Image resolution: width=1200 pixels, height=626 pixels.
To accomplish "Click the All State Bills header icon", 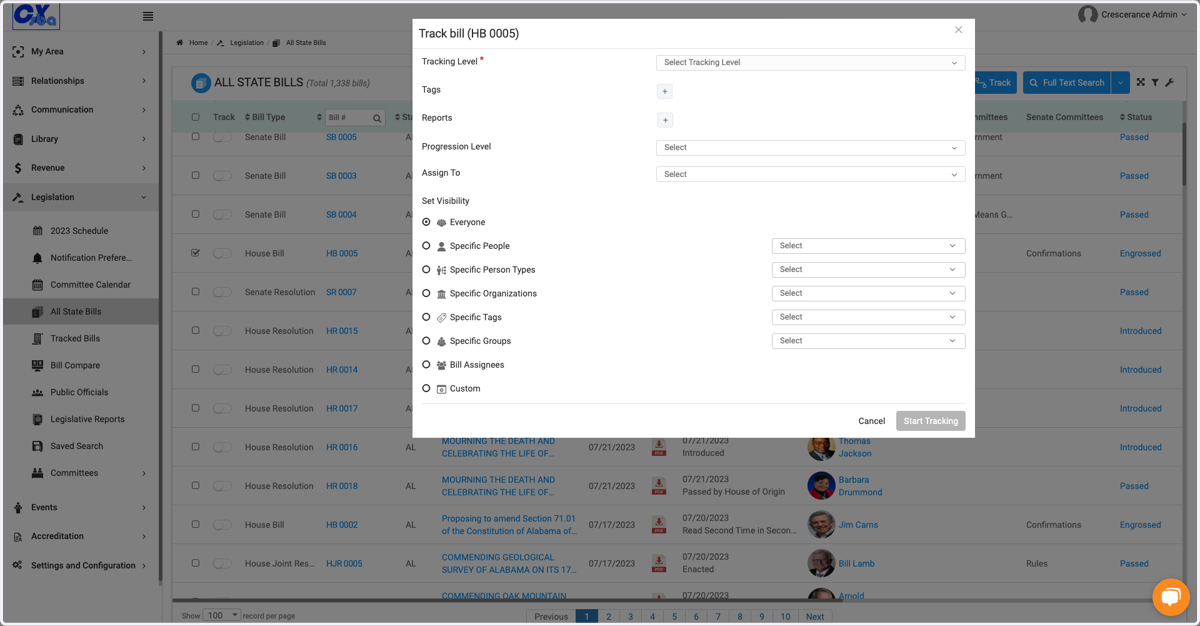I will coord(200,82).
